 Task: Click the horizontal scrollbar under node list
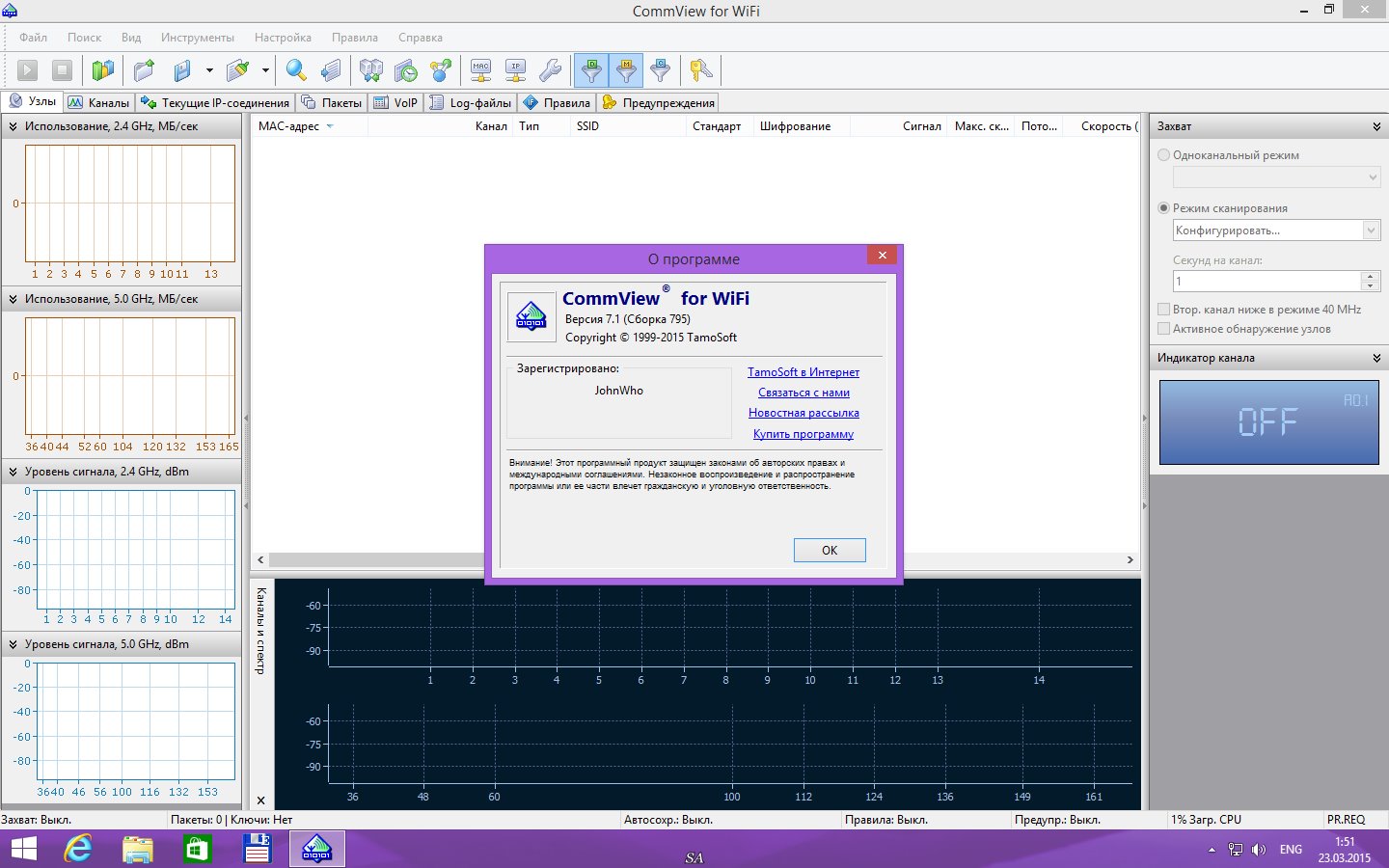(694, 559)
